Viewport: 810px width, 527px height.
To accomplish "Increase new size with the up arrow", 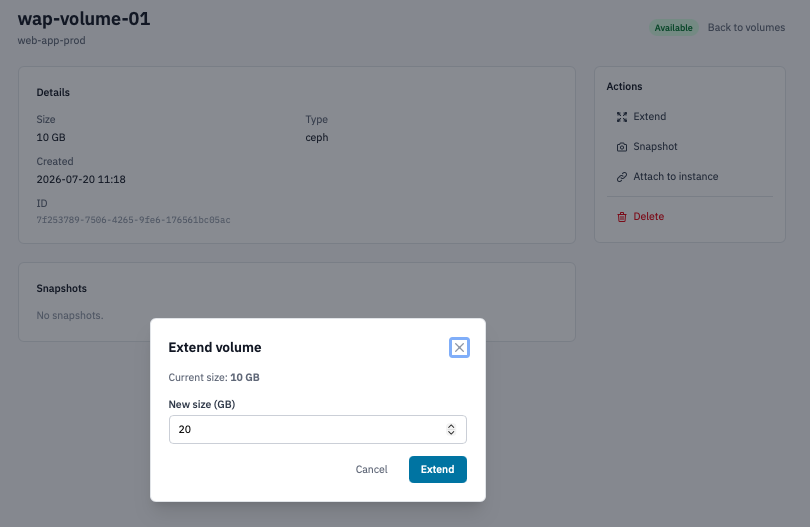I will 451,426.
